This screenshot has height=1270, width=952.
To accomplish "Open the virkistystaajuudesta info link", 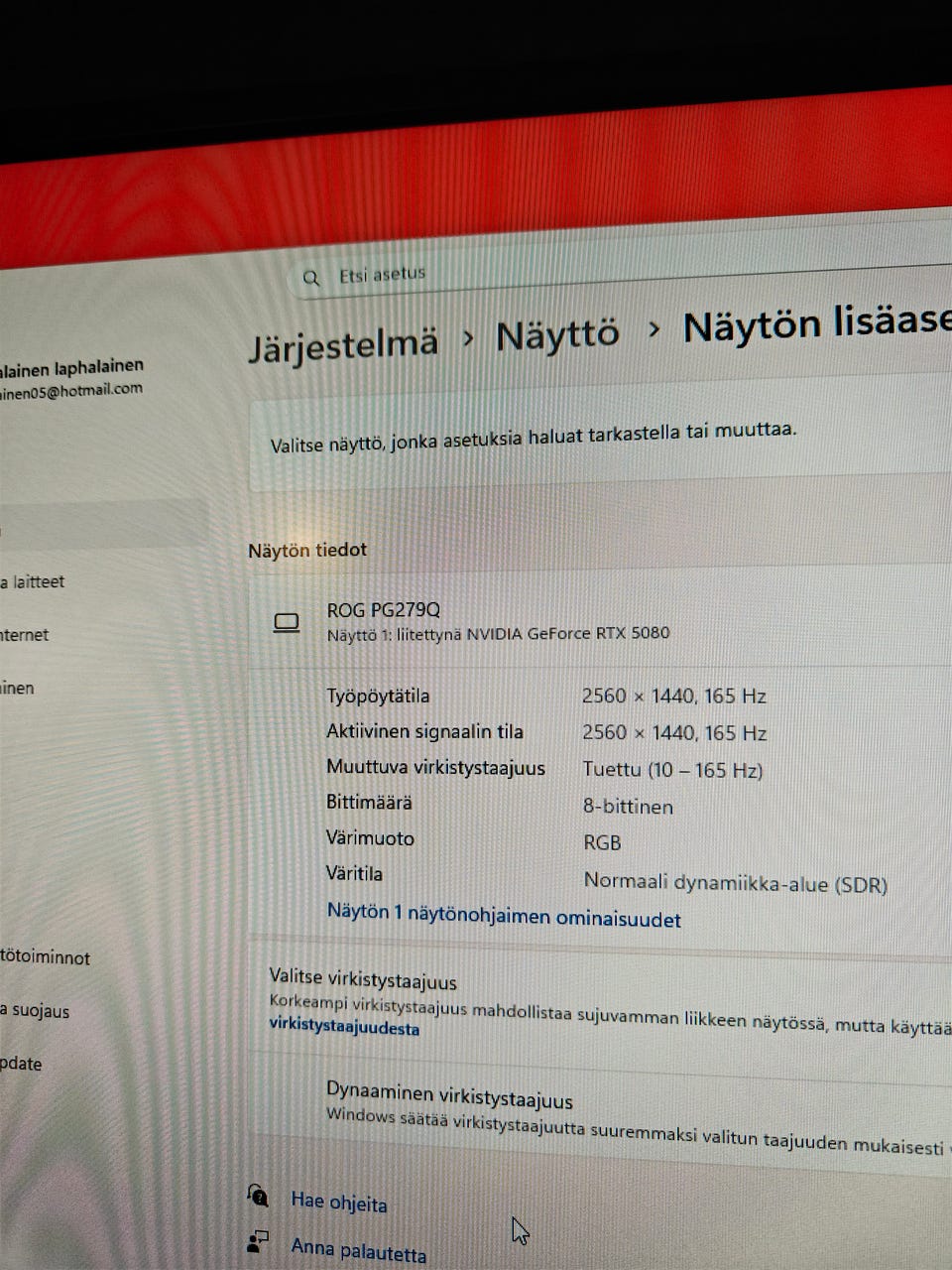I will 344,1028.
